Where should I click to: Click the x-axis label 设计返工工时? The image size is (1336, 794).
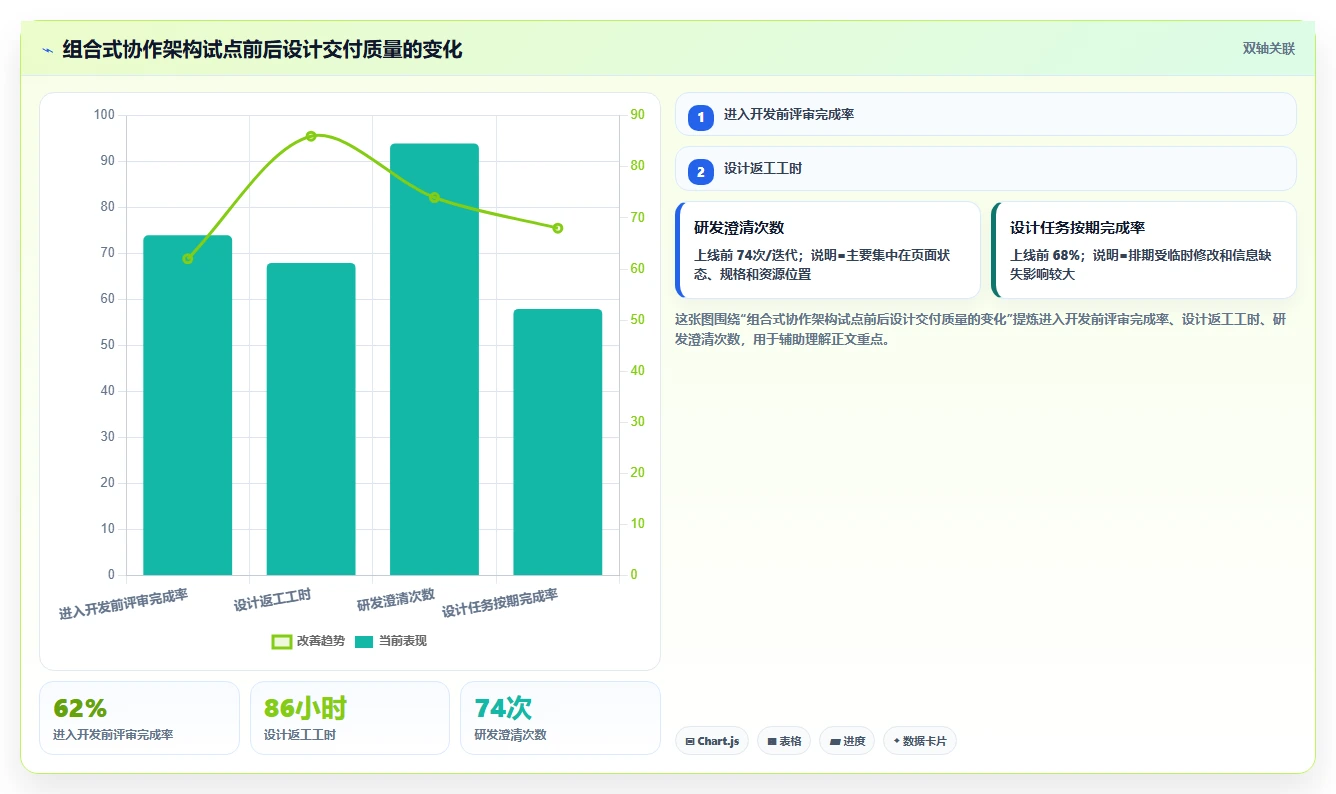[272, 600]
